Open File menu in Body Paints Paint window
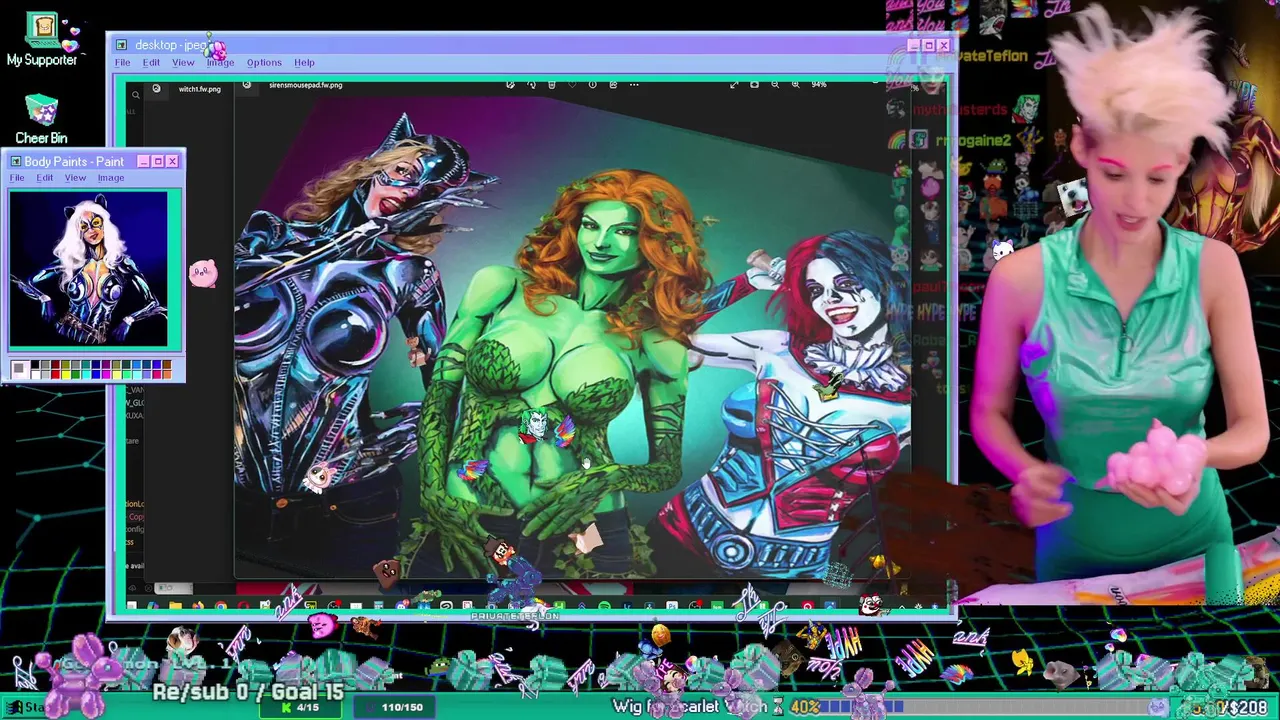The image size is (1280, 720). click(17, 178)
